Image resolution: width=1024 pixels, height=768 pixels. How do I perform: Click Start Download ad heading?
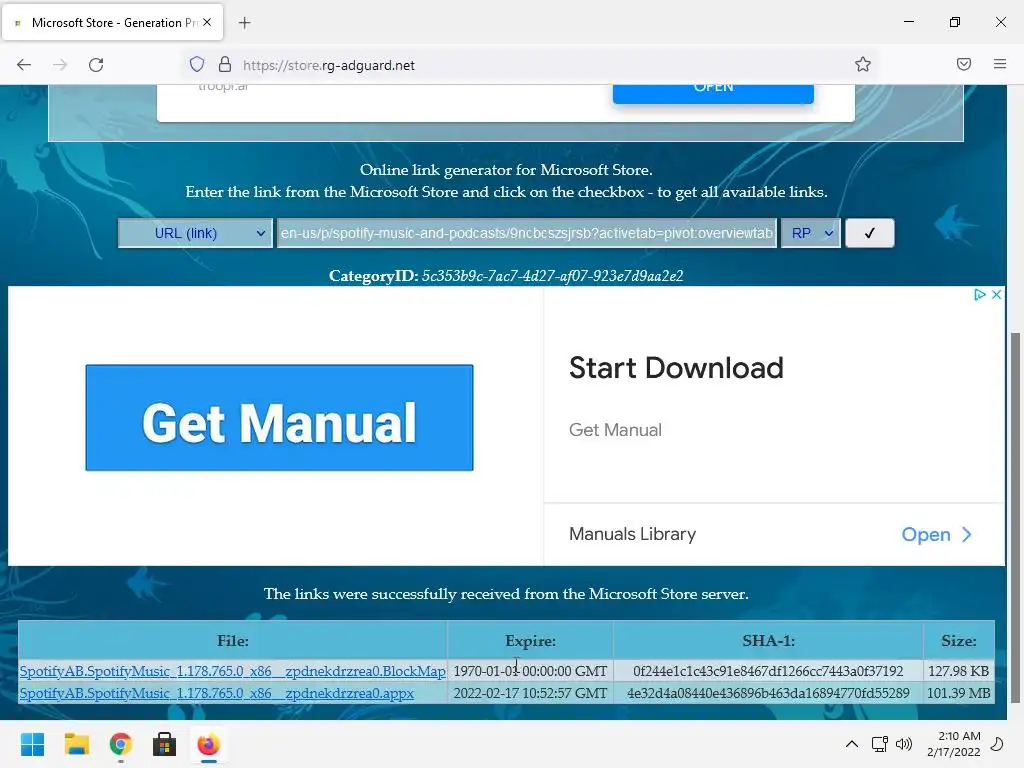[676, 368]
